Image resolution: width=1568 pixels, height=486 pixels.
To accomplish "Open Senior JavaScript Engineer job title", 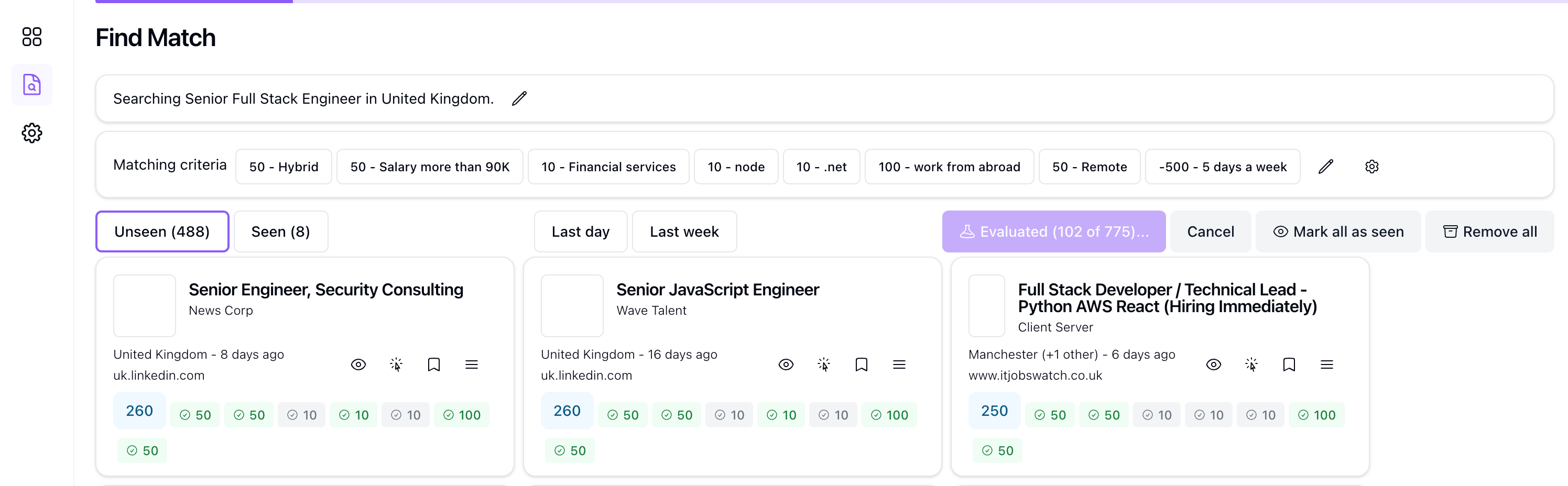I will pyautogui.click(x=717, y=290).
